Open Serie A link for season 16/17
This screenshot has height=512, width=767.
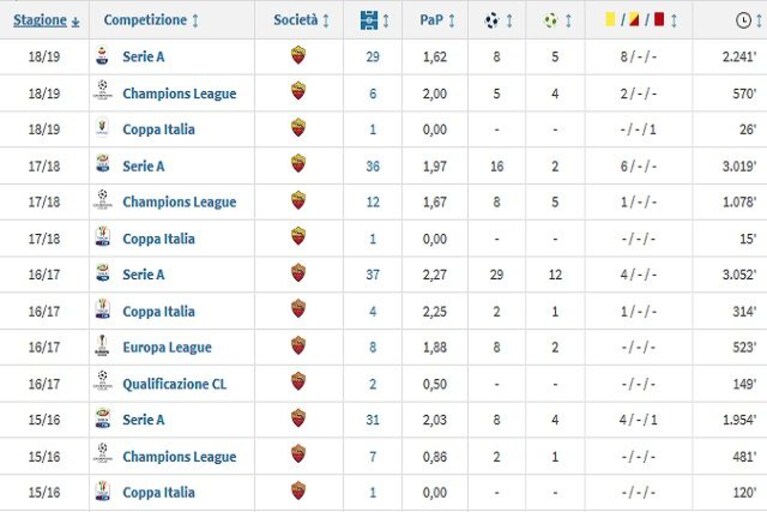tap(143, 275)
